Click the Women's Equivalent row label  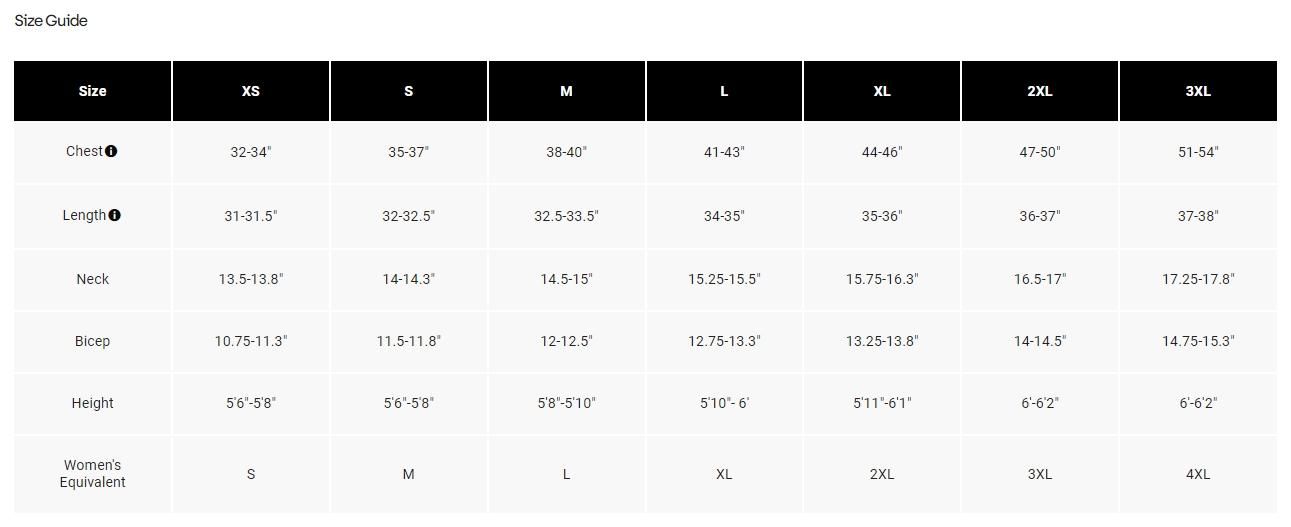point(92,474)
